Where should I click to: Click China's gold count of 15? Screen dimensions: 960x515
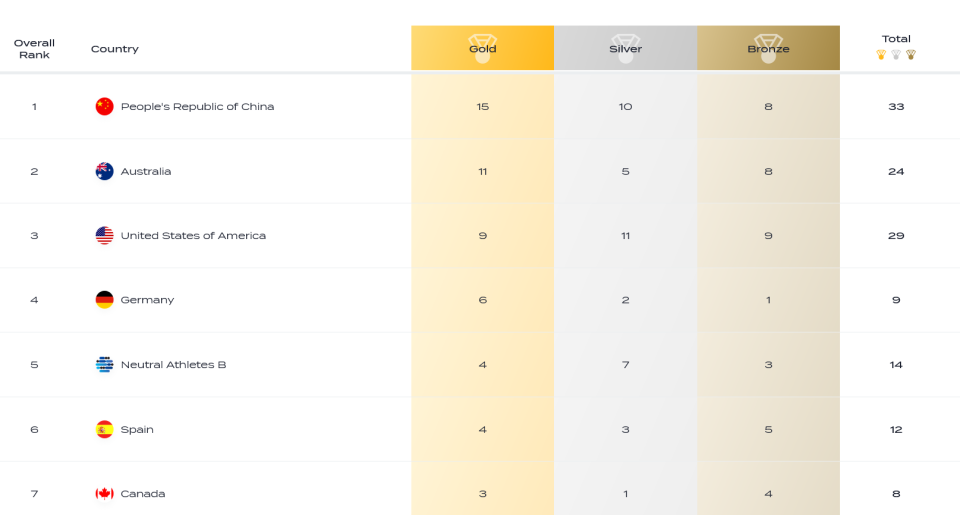483,107
